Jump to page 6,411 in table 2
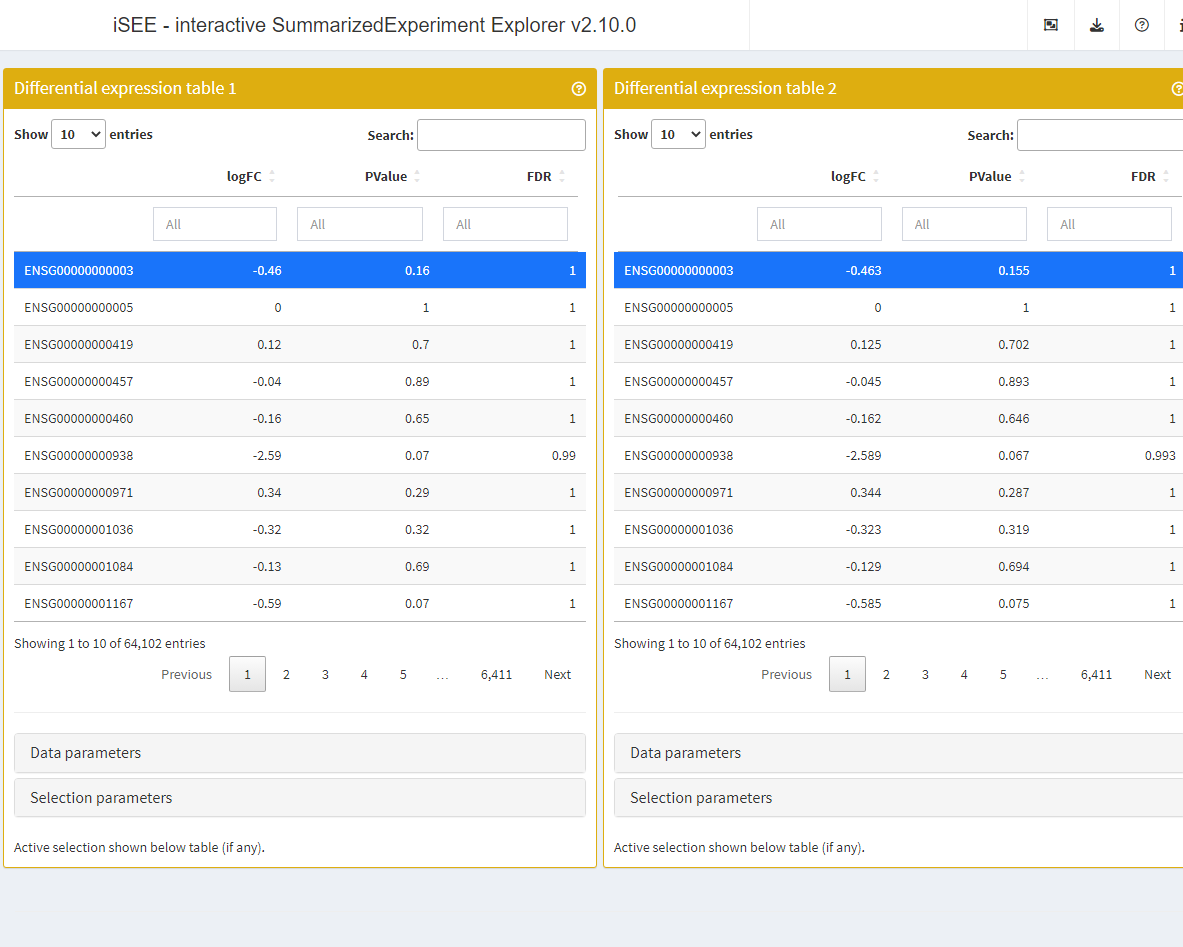Screen dimensions: 1183x947 1096,674
